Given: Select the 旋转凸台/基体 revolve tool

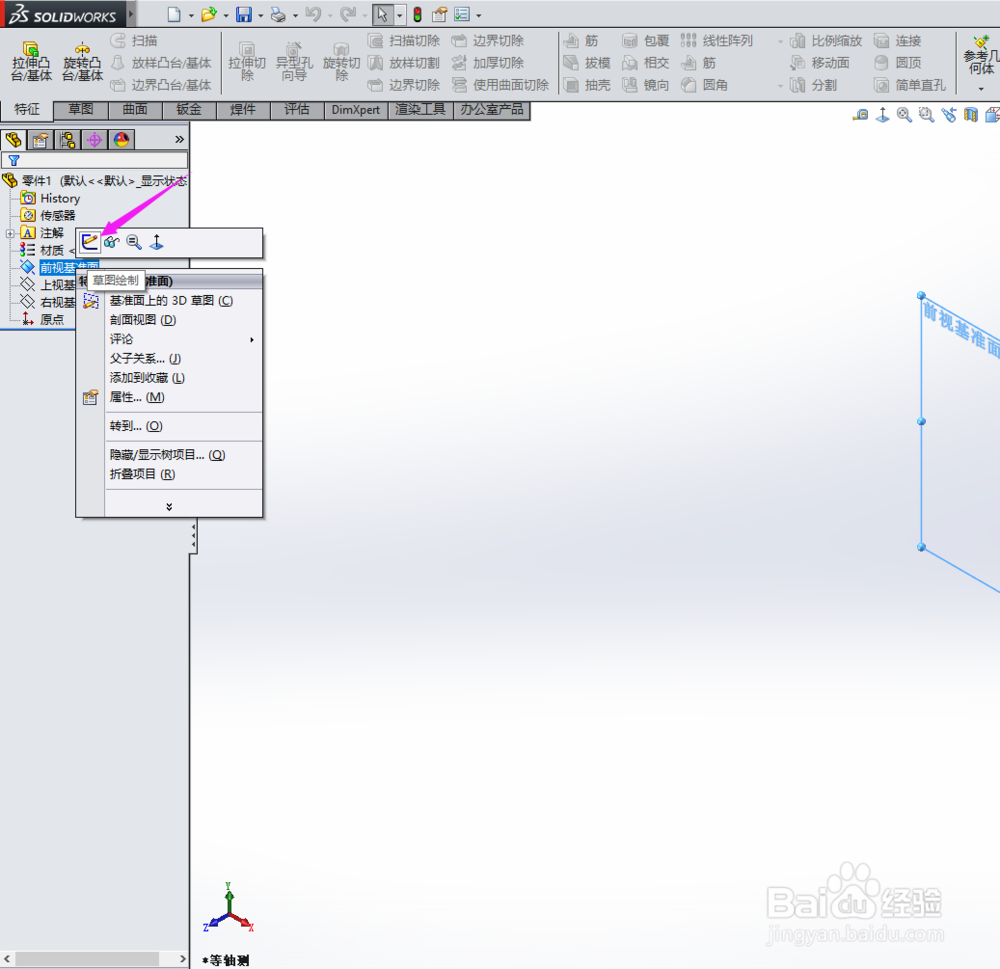Looking at the screenshot, I should [81, 60].
